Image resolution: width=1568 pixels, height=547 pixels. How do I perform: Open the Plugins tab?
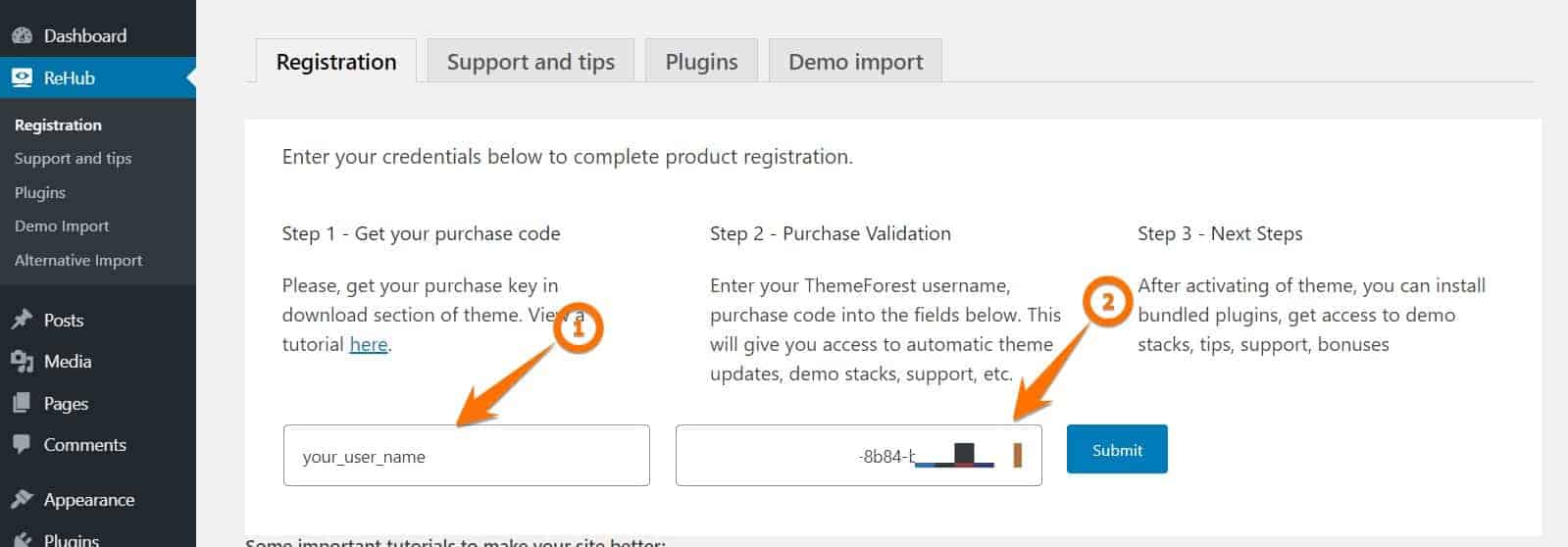[701, 61]
